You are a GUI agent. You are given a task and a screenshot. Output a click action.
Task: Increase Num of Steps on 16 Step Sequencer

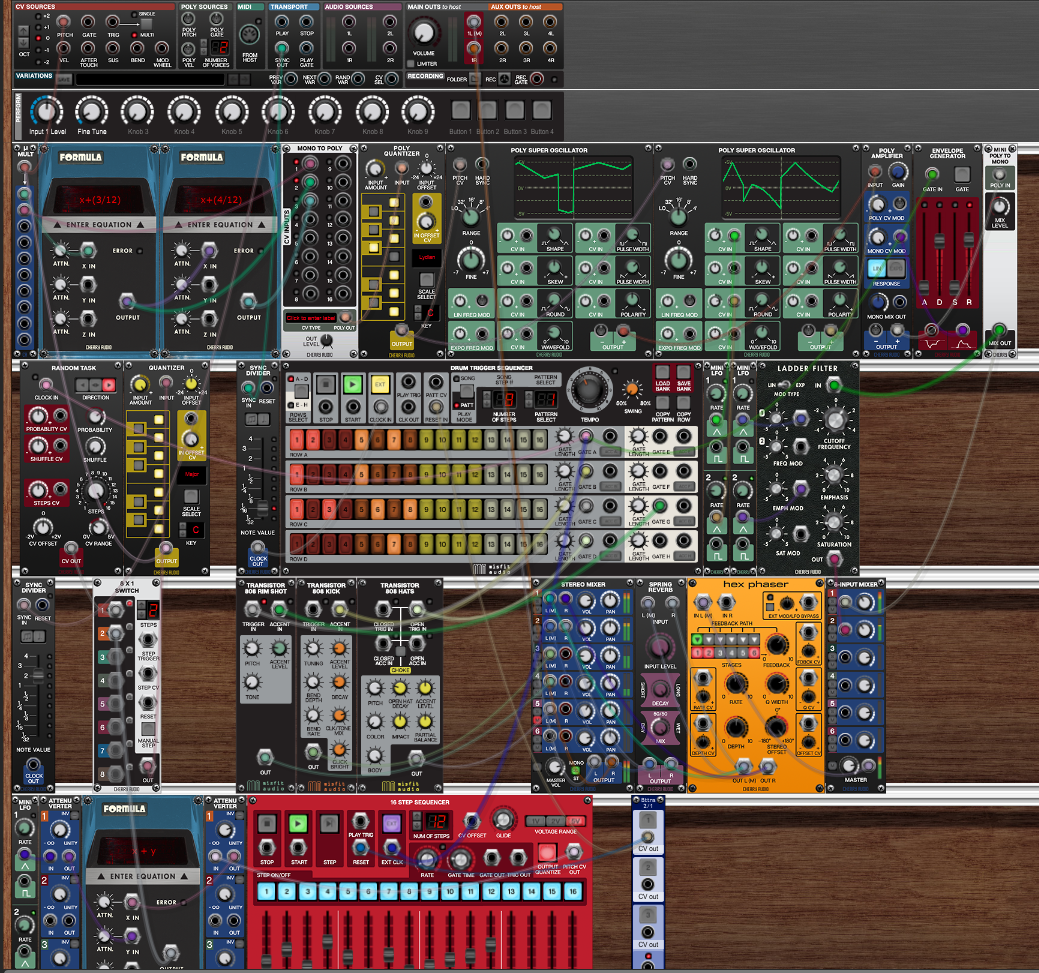coord(417,817)
